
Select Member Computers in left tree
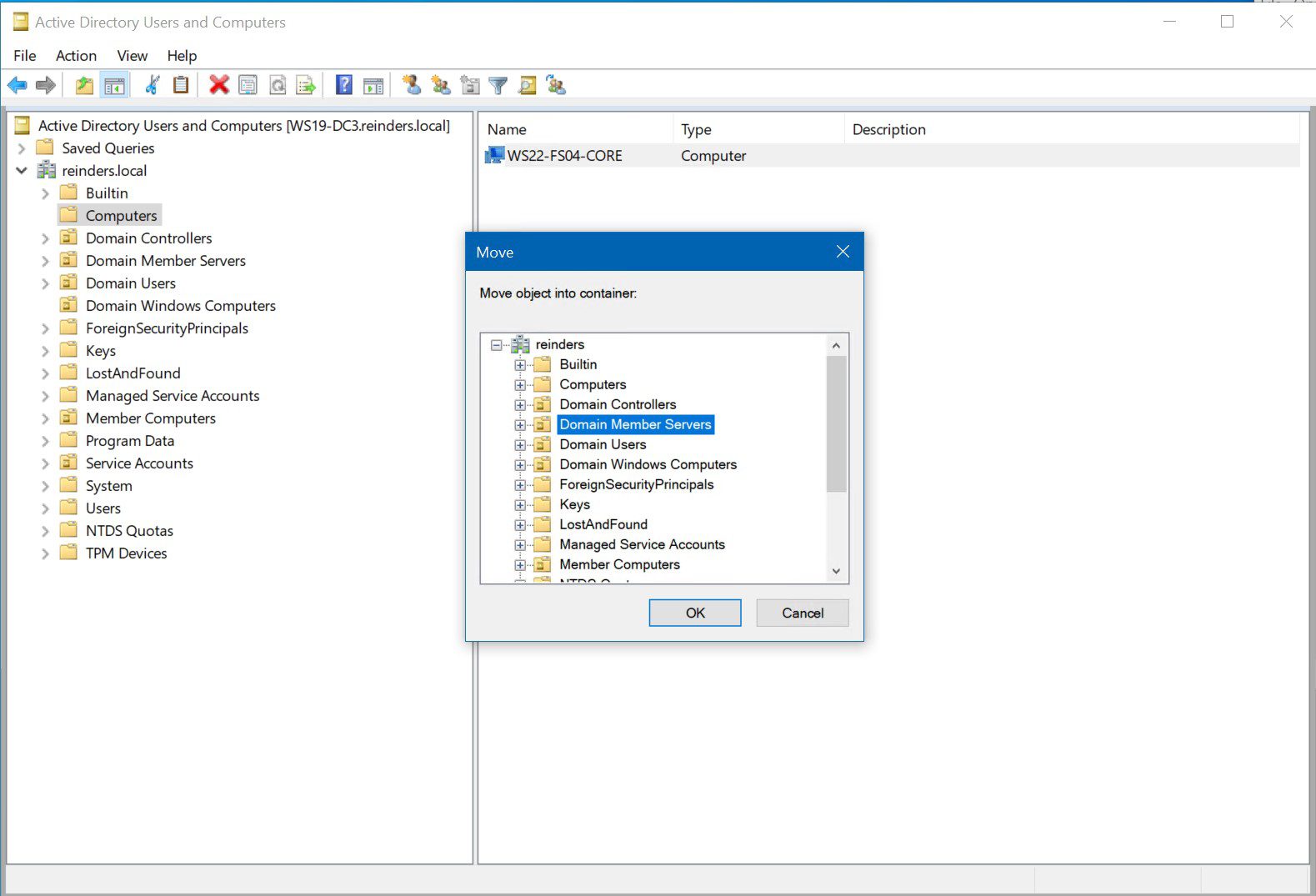point(151,418)
